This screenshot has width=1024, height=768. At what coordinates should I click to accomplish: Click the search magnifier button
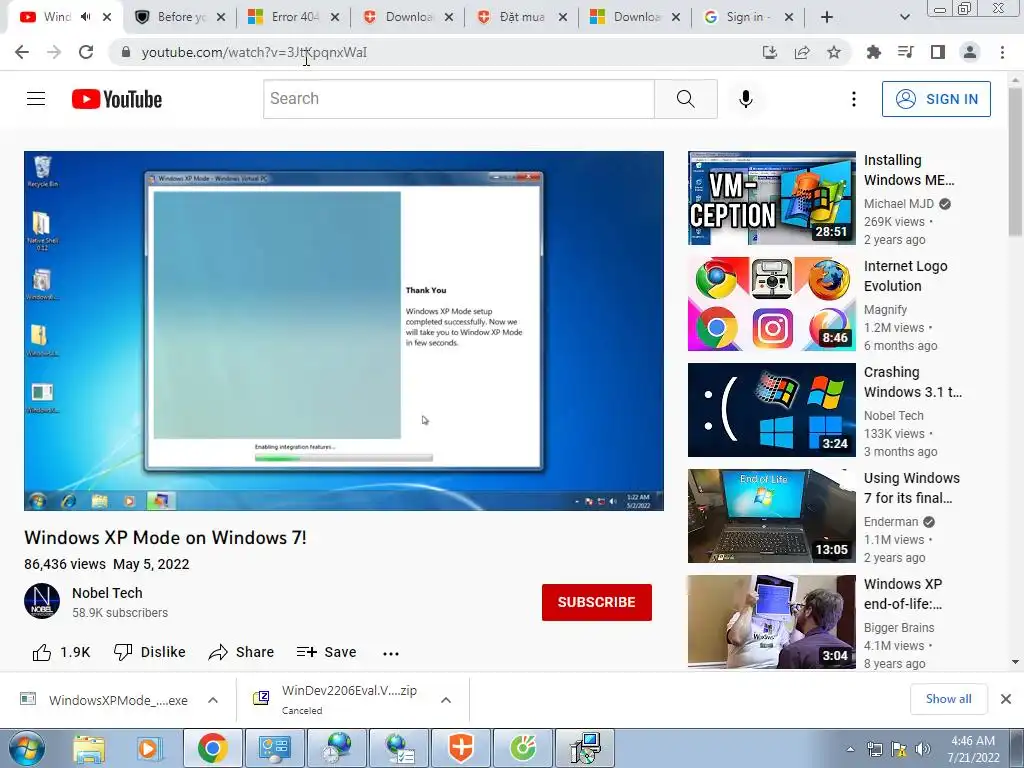pos(686,99)
